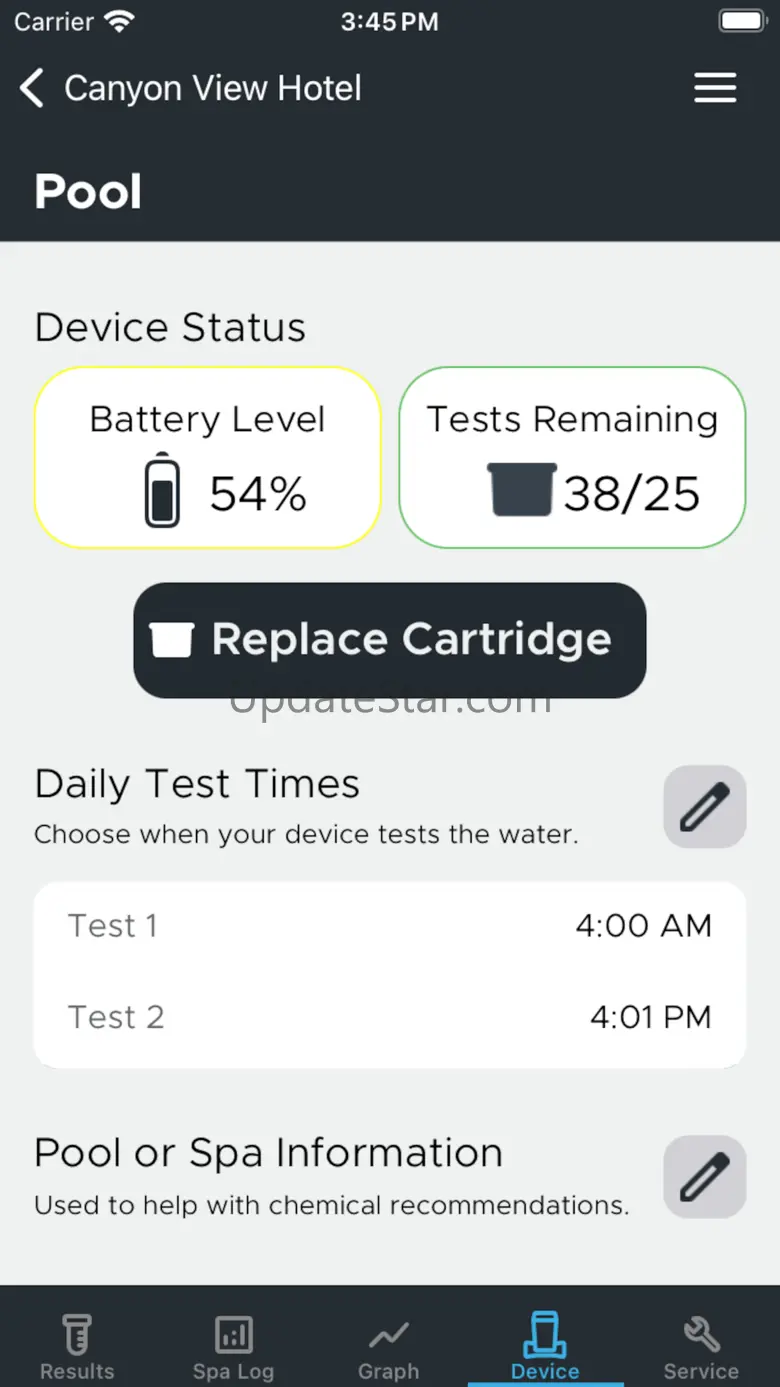The width and height of the screenshot is (780, 1387).
Task: Select the Test 1 time row
Action: coord(389,926)
